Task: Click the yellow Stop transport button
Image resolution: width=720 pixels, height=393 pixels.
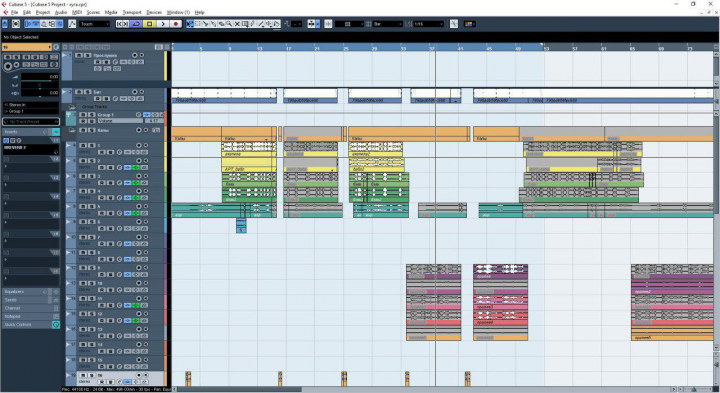Action: 149,24
